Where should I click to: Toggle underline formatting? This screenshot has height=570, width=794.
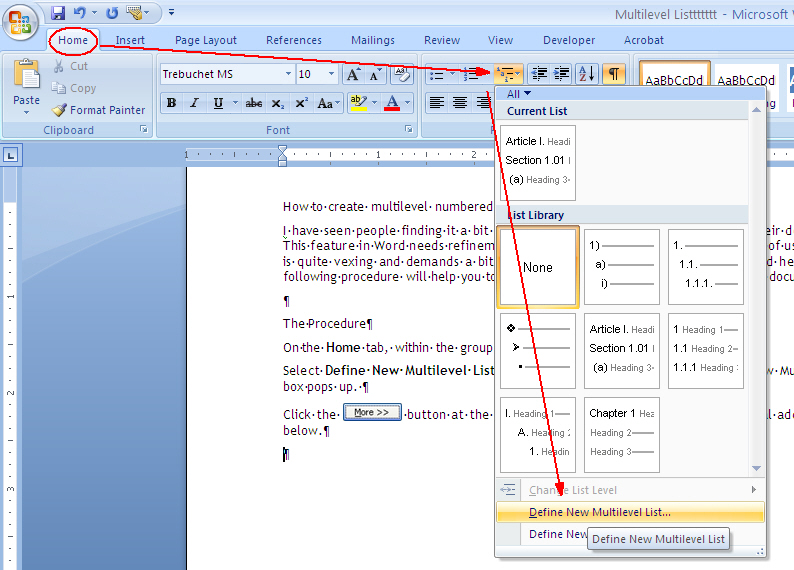pos(218,103)
